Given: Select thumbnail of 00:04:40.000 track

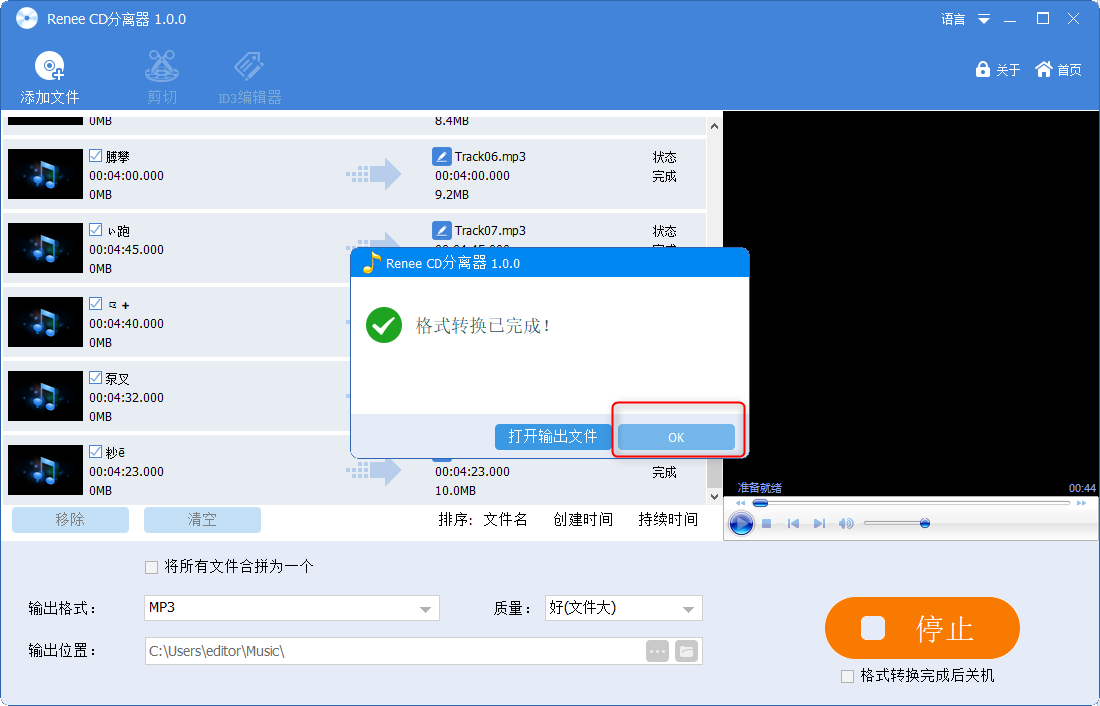Looking at the screenshot, I should (46, 322).
